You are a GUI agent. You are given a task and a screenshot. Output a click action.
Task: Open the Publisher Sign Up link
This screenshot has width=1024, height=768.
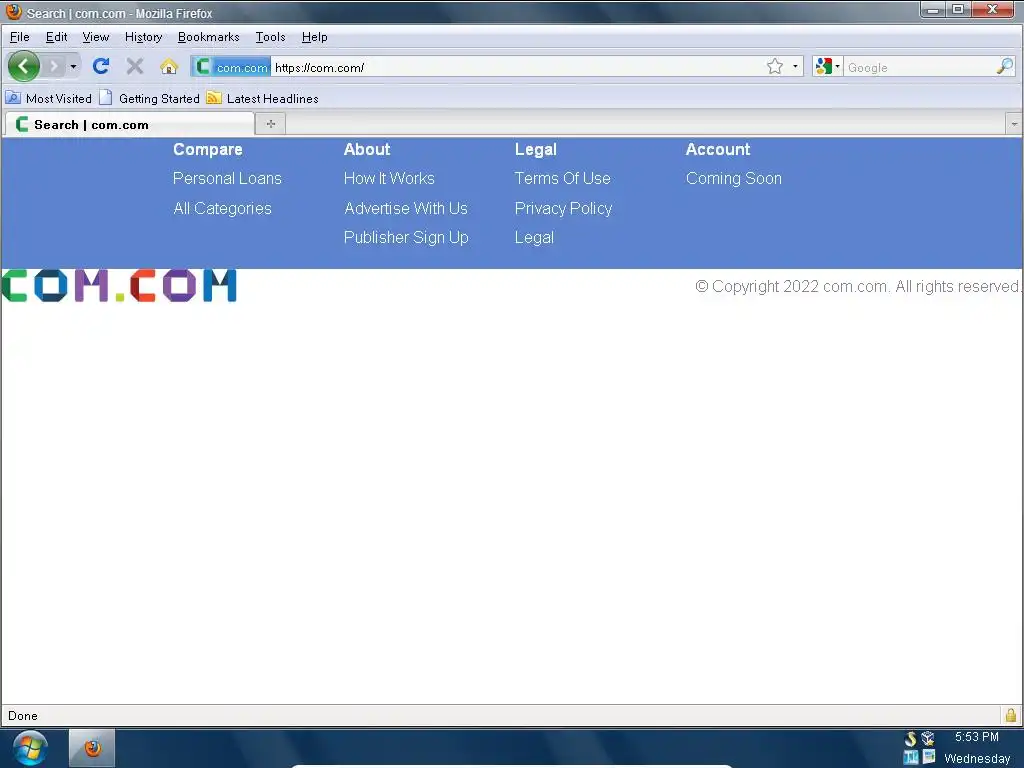pyautogui.click(x=406, y=237)
